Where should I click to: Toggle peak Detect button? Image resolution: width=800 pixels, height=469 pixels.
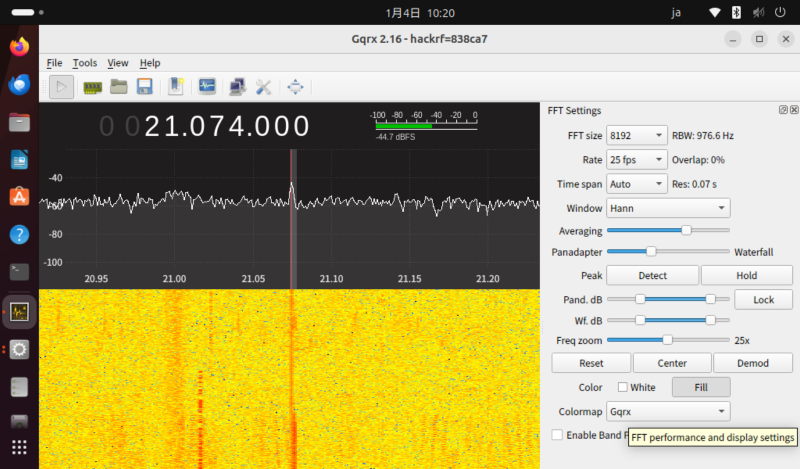[x=653, y=276]
